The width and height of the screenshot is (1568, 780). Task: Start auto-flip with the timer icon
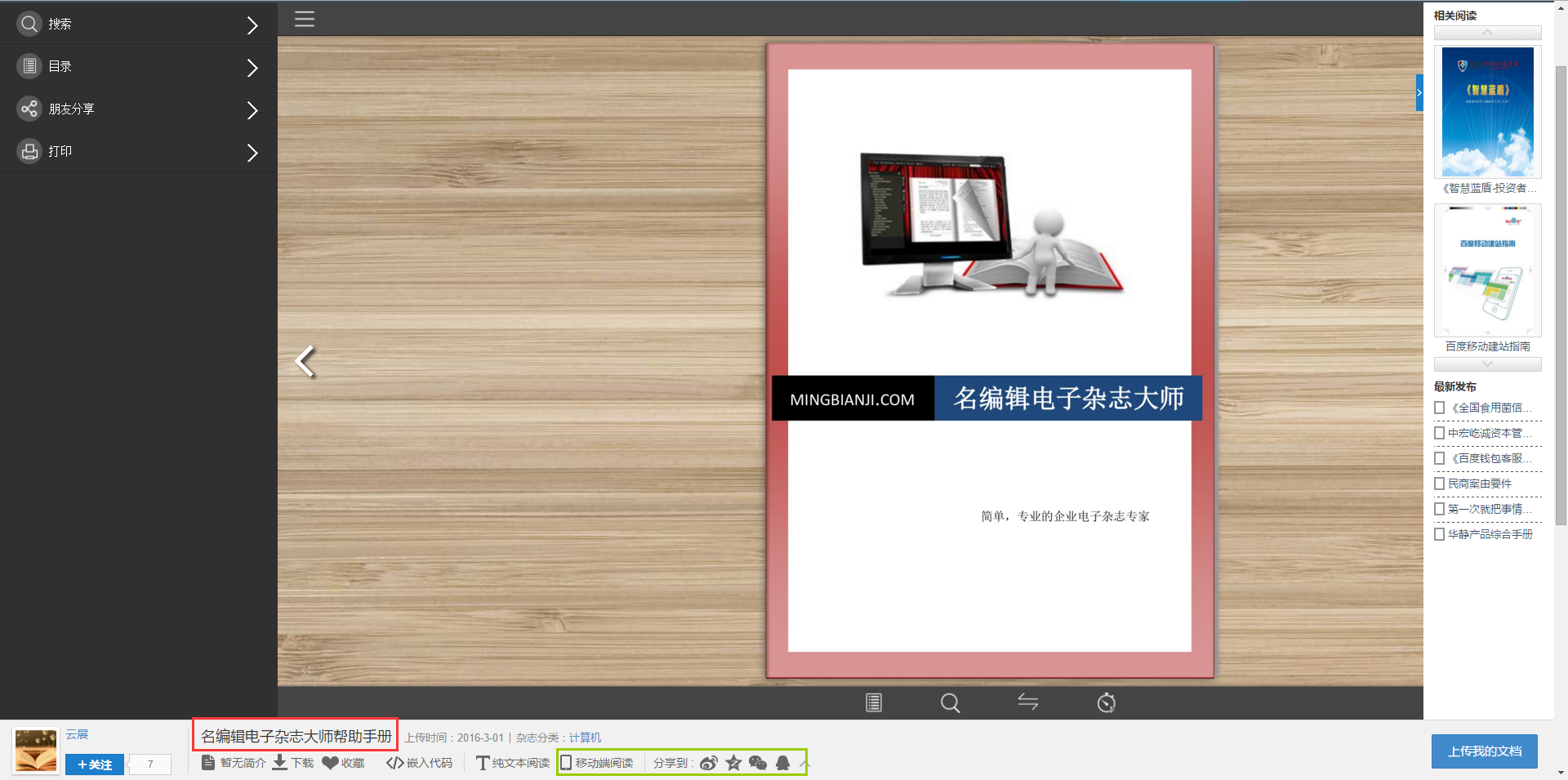pos(1106,702)
